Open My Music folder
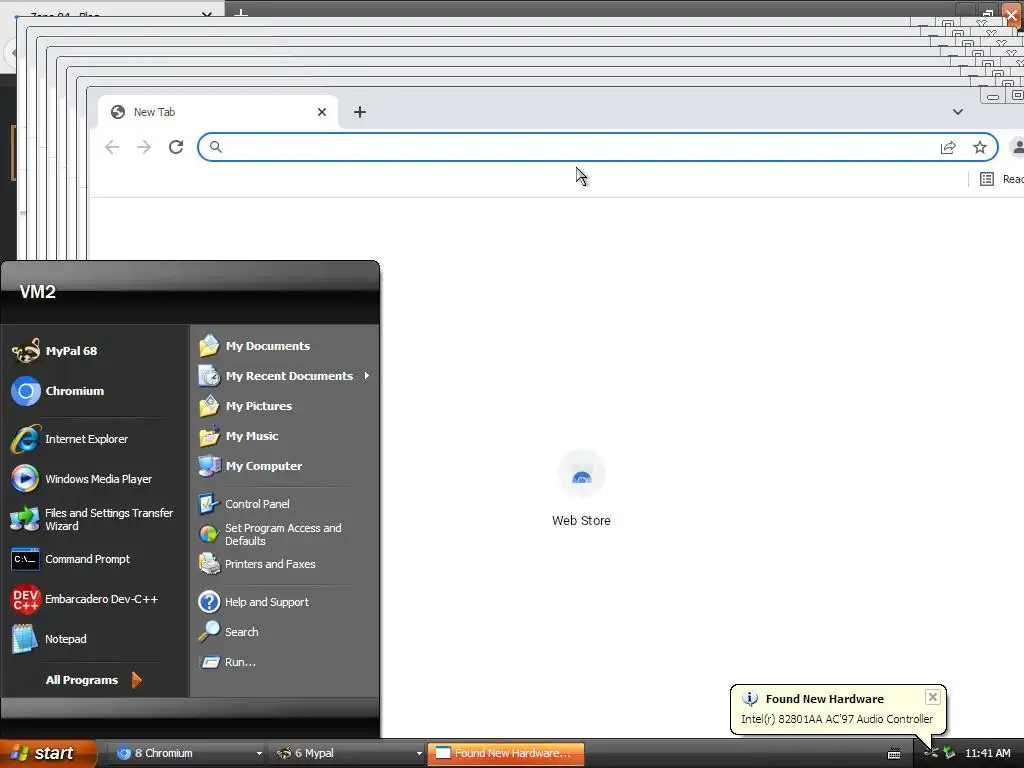The height and width of the screenshot is (768, 1024). [285, 436]
